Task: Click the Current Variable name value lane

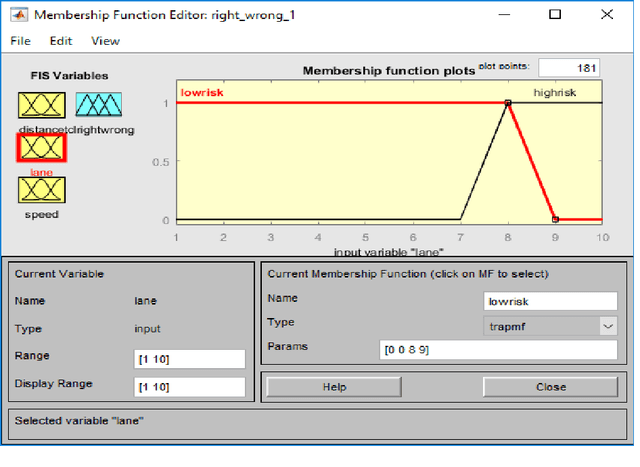Action: tap(145, 301)
